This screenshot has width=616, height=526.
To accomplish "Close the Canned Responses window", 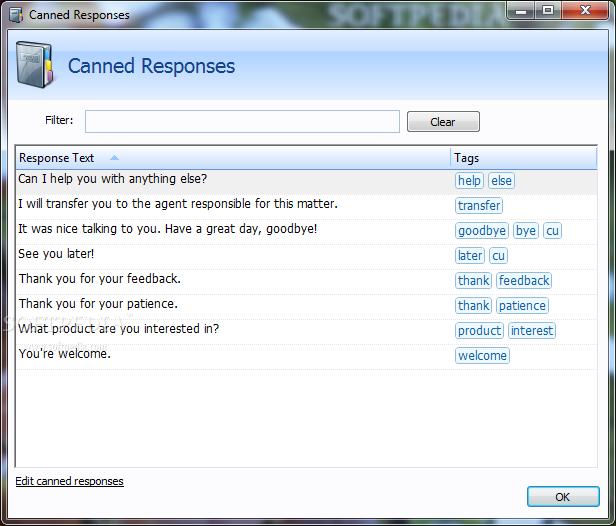I will 585,11.
